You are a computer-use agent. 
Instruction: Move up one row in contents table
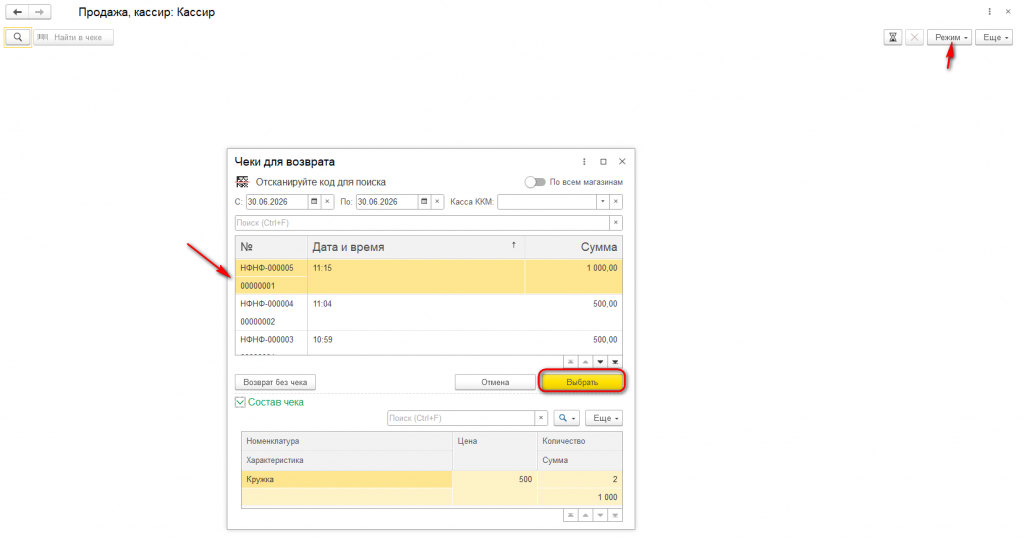tap(585, 515)
